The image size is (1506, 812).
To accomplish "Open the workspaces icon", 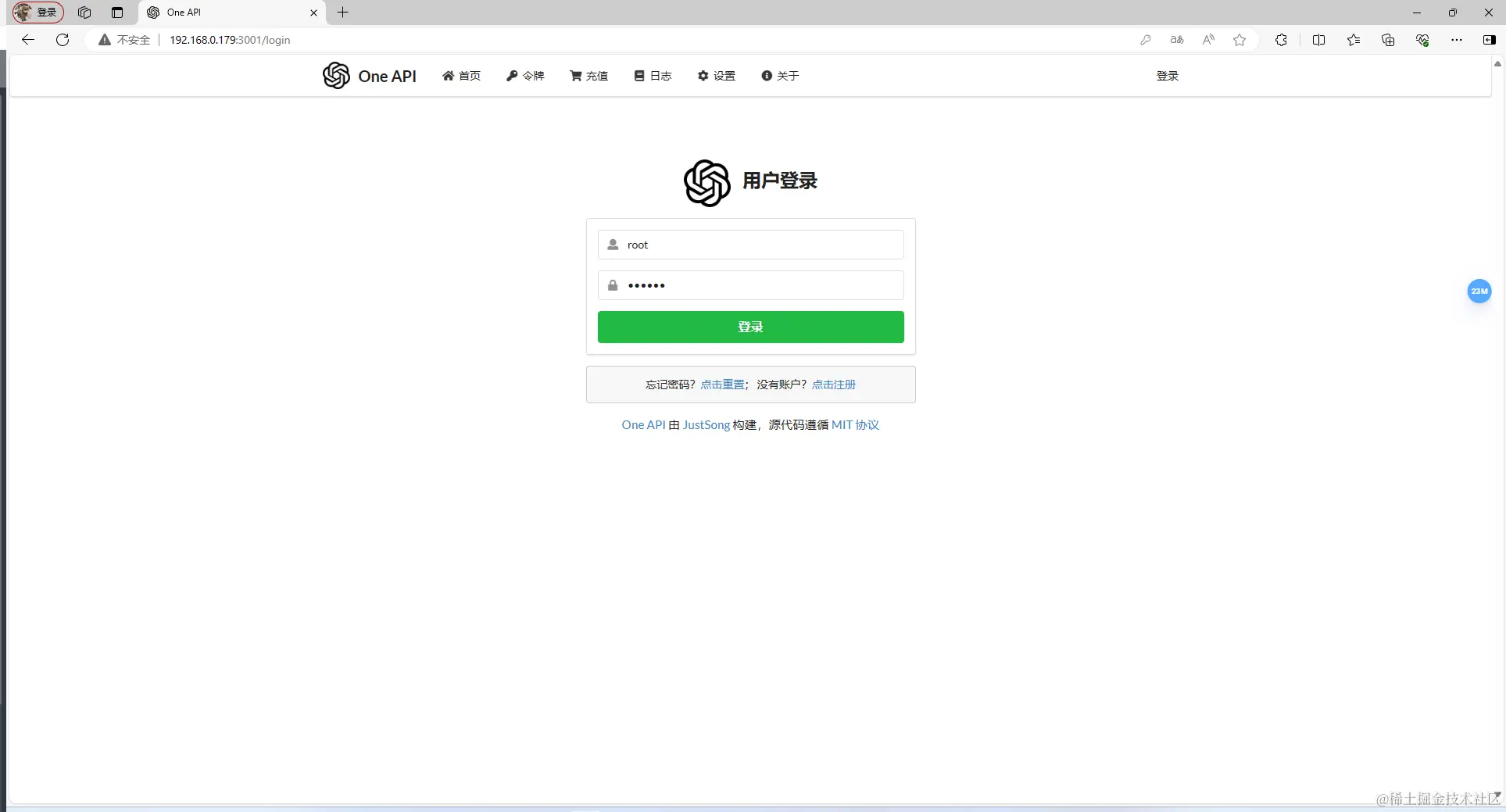I will click(84, 13).
